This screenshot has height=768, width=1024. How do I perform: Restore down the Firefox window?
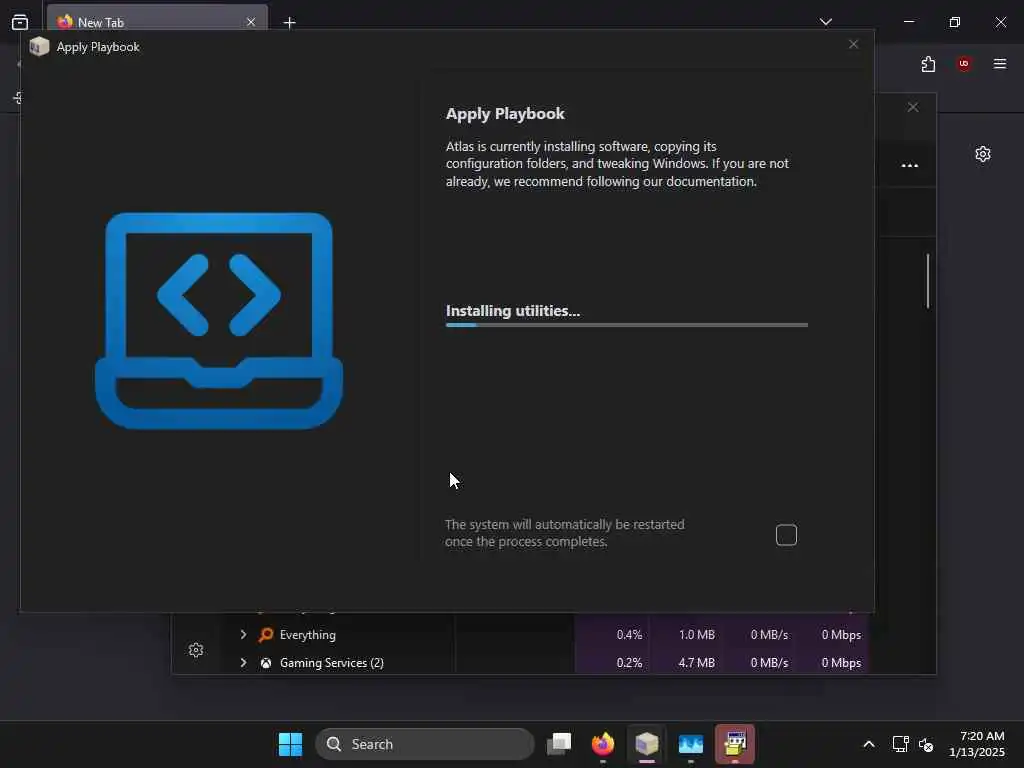pos(955,22)
